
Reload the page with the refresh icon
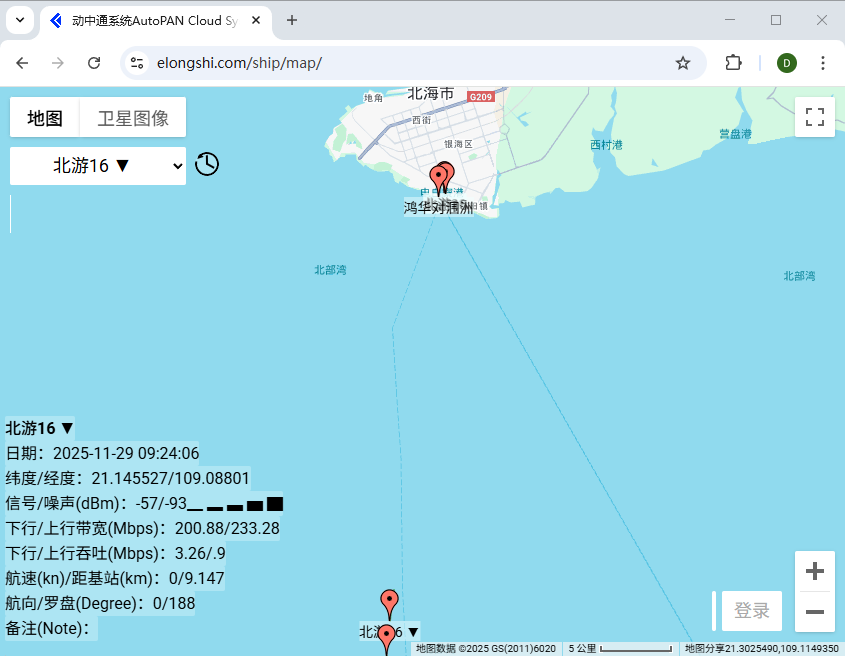point(95,62)
